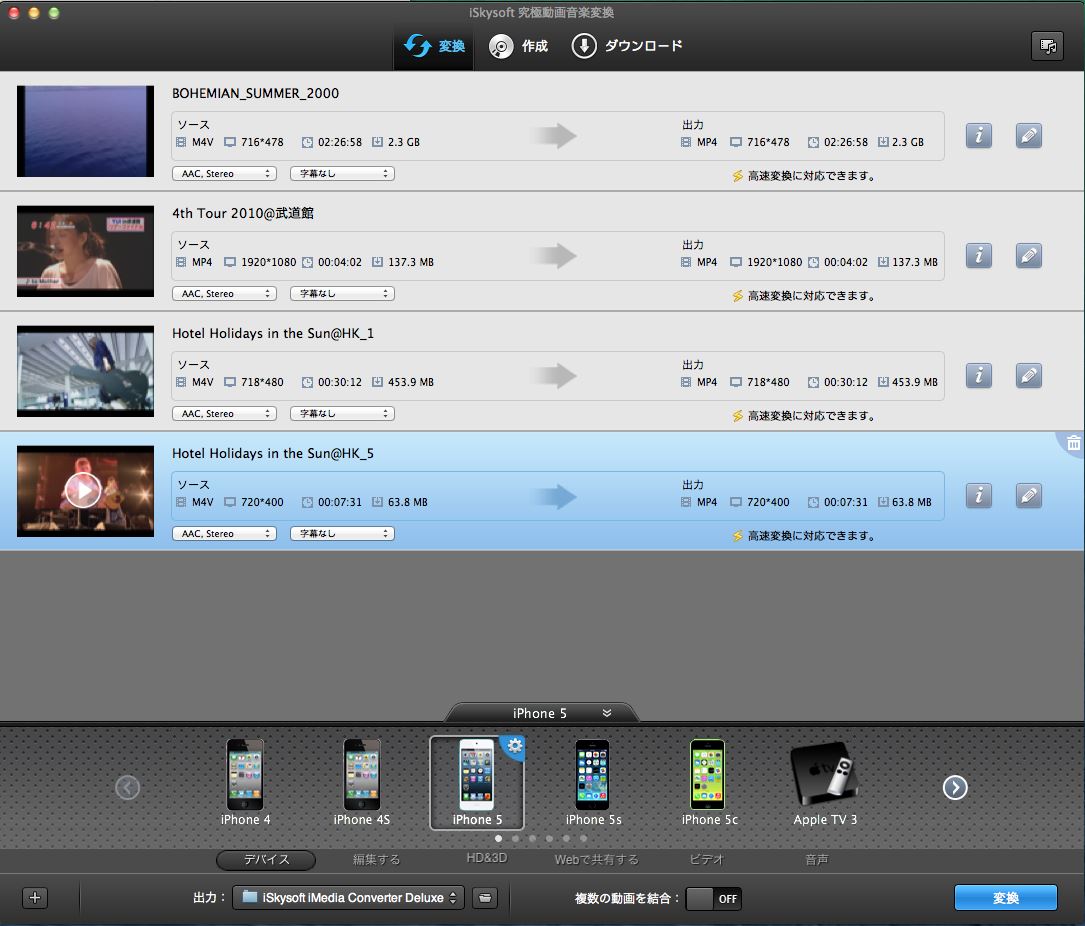Switch to the 作成 tab
The height and width of the screenshot is (926, 1085).
519,46
